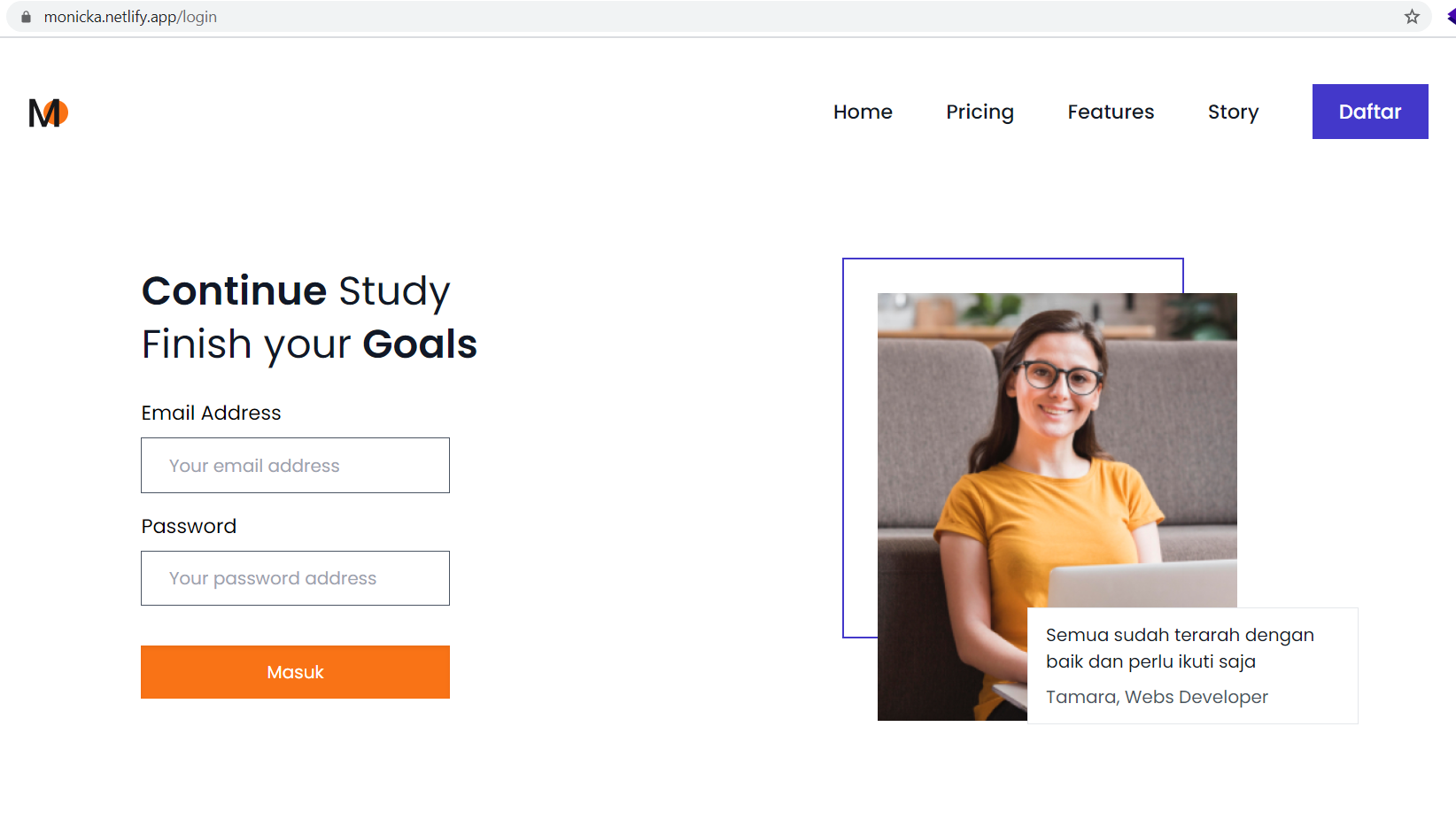The image size is (1456, 835).
Task: Click the Tamara testimonial card
Action: point(1191,665)
